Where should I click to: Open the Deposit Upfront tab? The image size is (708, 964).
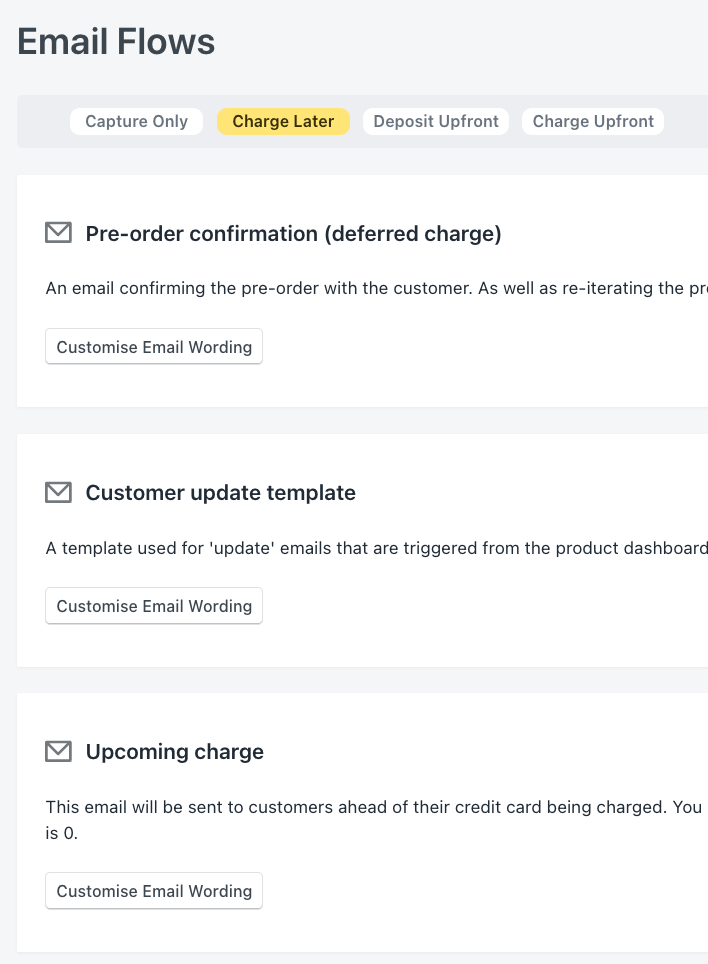click(436, 121)
